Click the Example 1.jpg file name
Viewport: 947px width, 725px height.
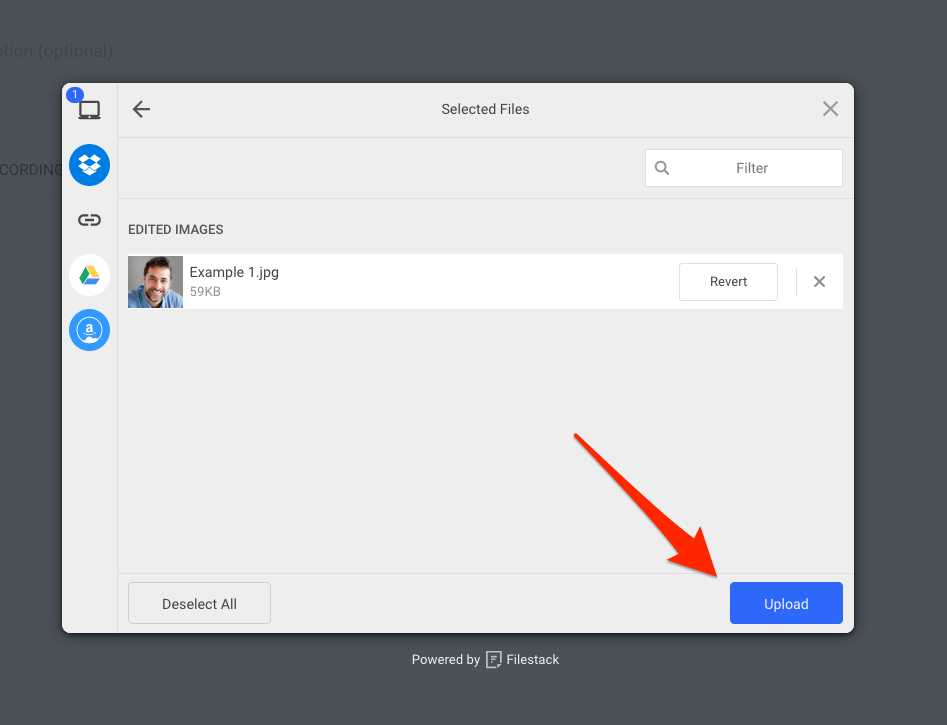click(x=234, y=272)
